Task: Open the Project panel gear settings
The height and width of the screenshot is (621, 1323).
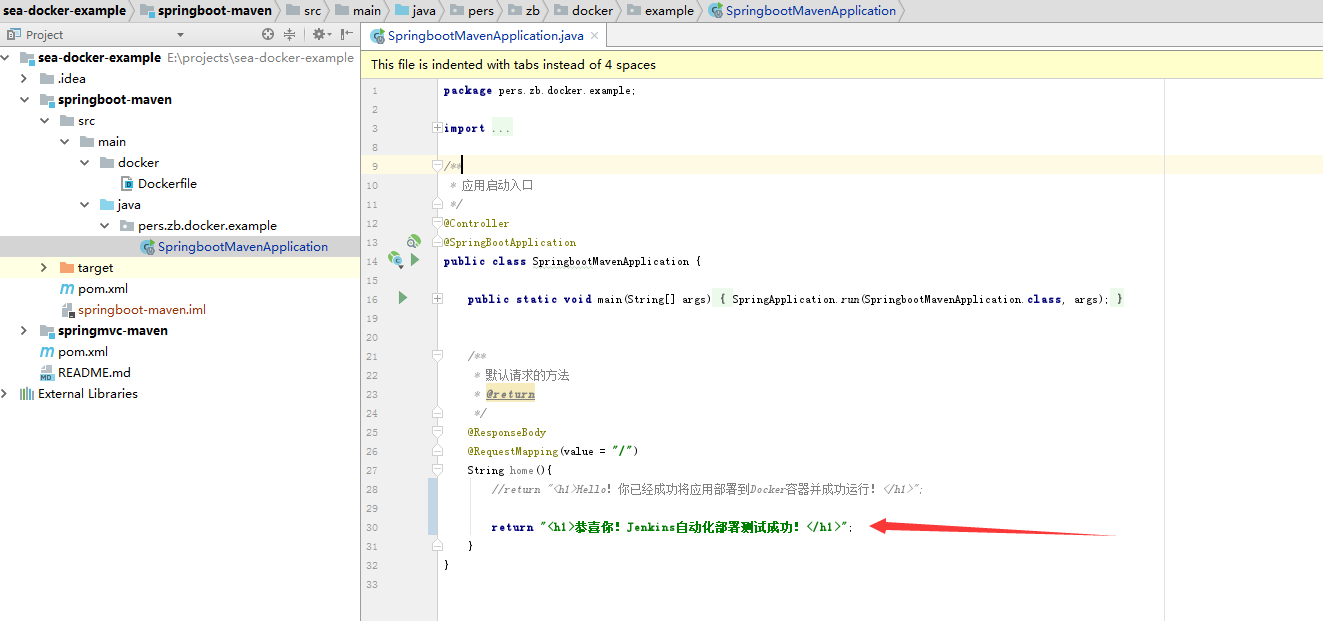Action: 319,34
